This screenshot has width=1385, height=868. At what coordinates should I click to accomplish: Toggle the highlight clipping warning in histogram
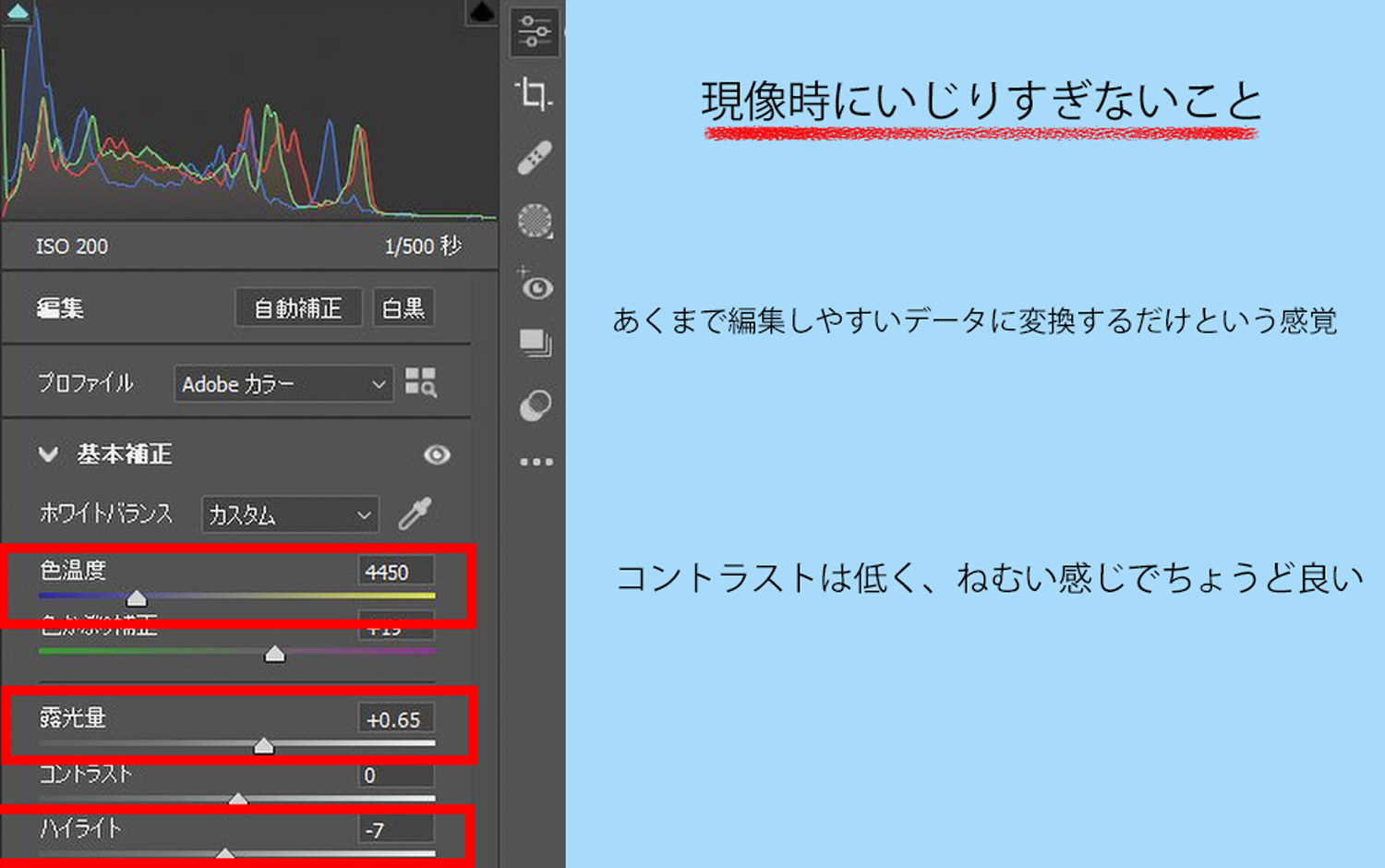[x=481, y=12]
